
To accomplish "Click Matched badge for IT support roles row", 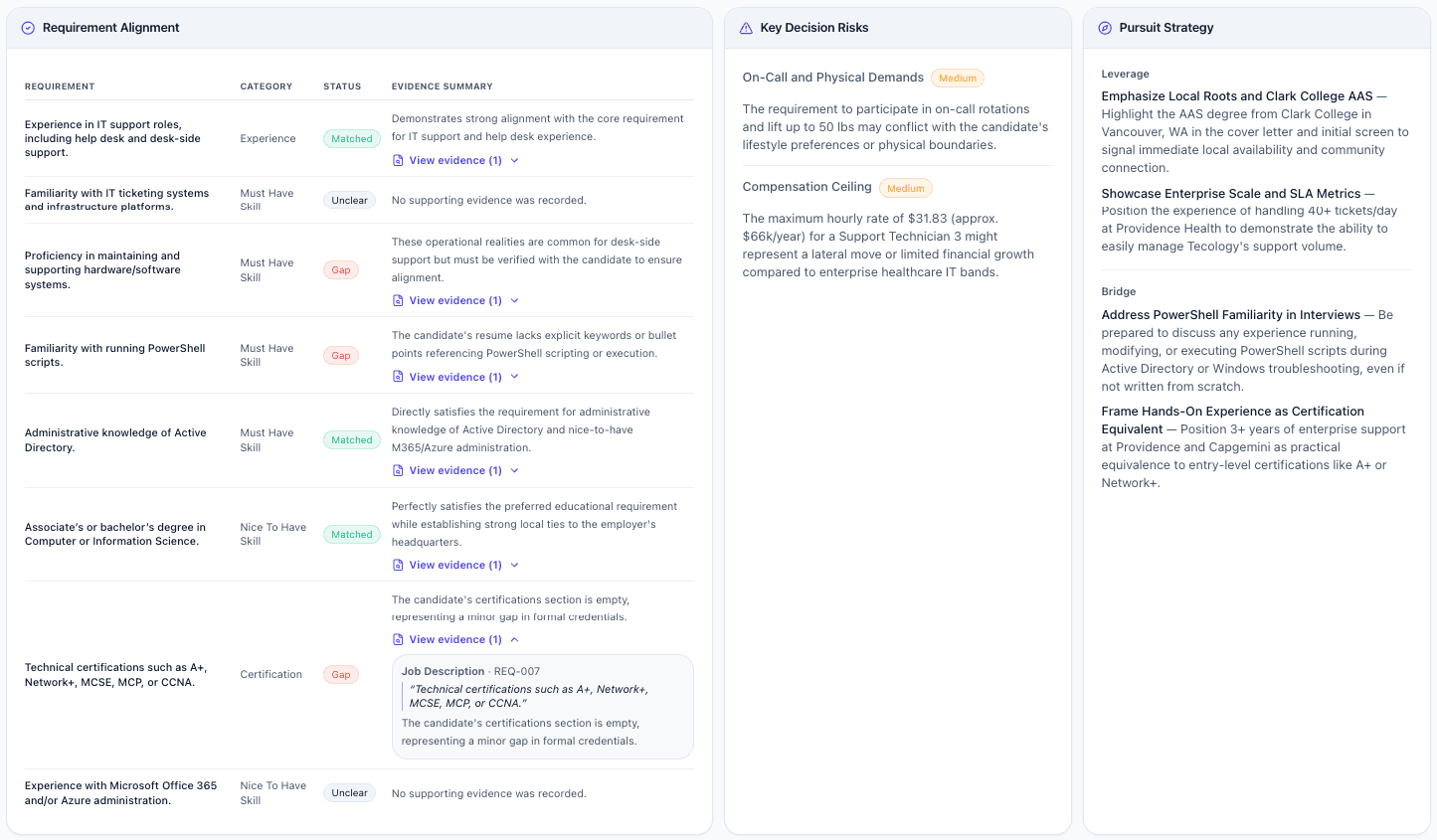I will click(352, 139).
